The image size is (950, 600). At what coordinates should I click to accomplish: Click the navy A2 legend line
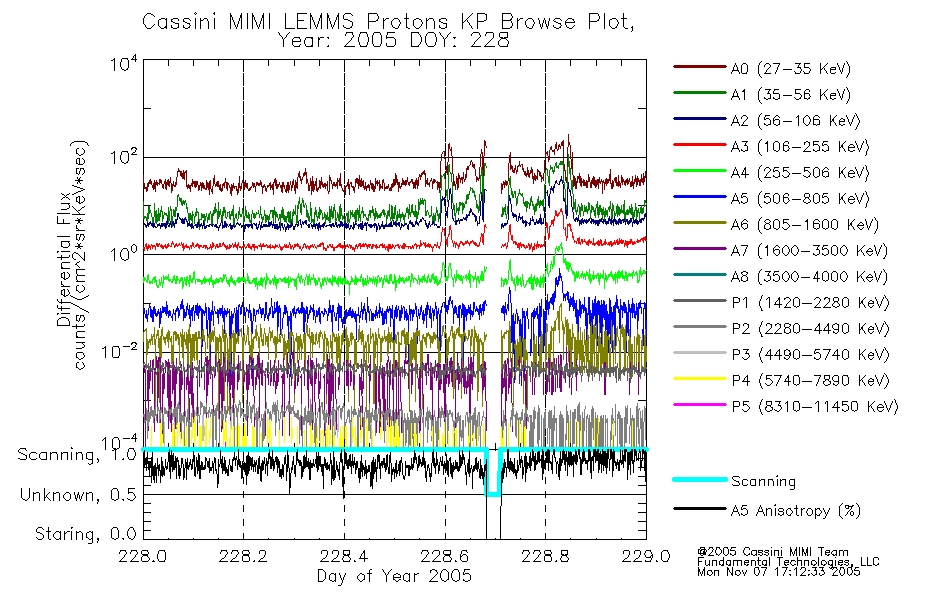click(x=700, y=119)
